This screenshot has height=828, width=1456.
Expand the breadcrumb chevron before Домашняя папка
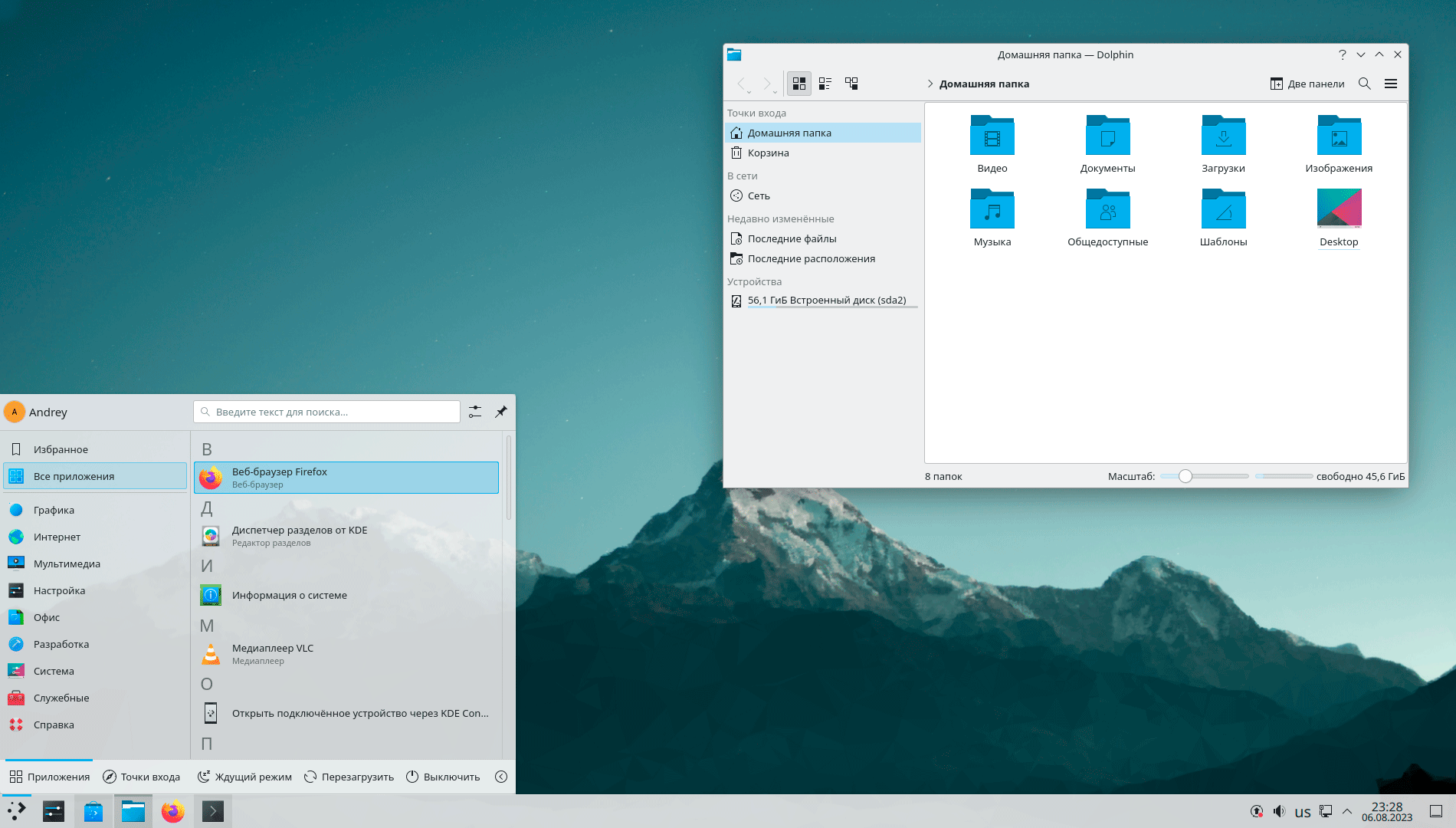click(x=930, y=84)
